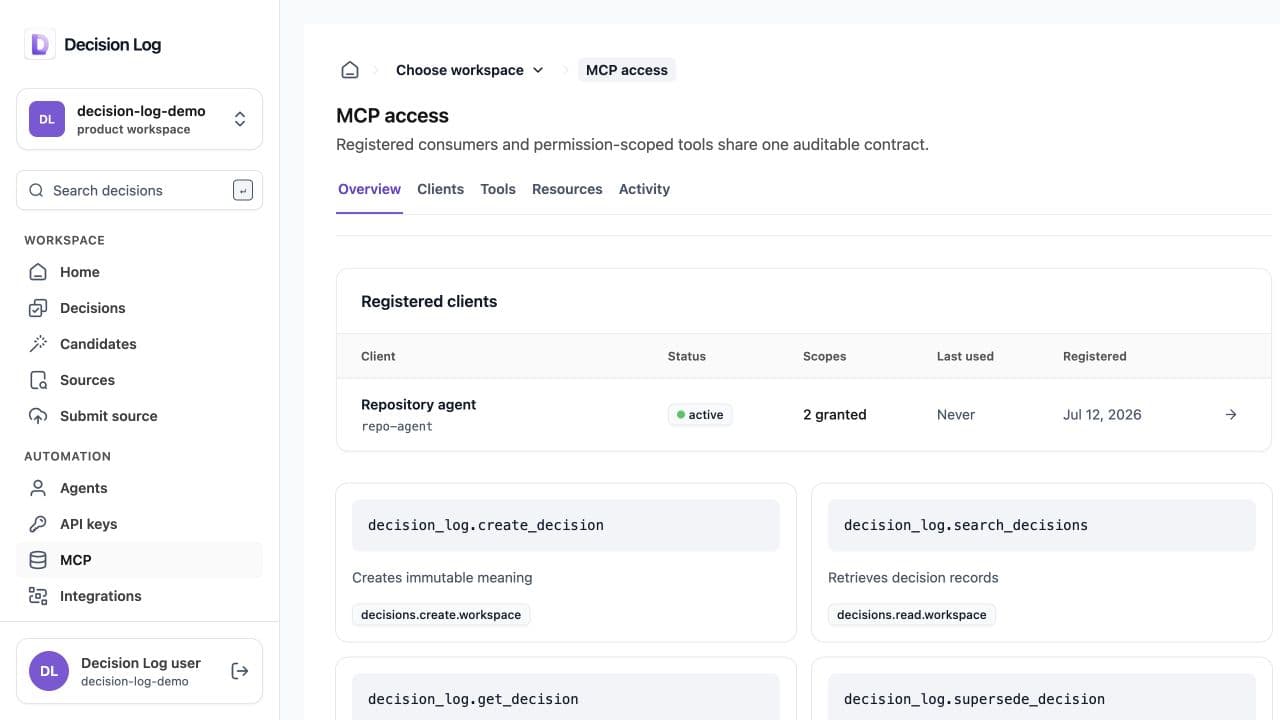Go to Home in sidebar
The image size is (1280, 720).
139,272
